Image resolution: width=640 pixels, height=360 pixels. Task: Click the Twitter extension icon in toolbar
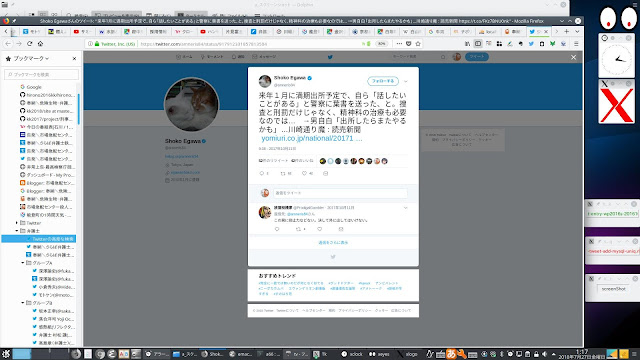531,44
